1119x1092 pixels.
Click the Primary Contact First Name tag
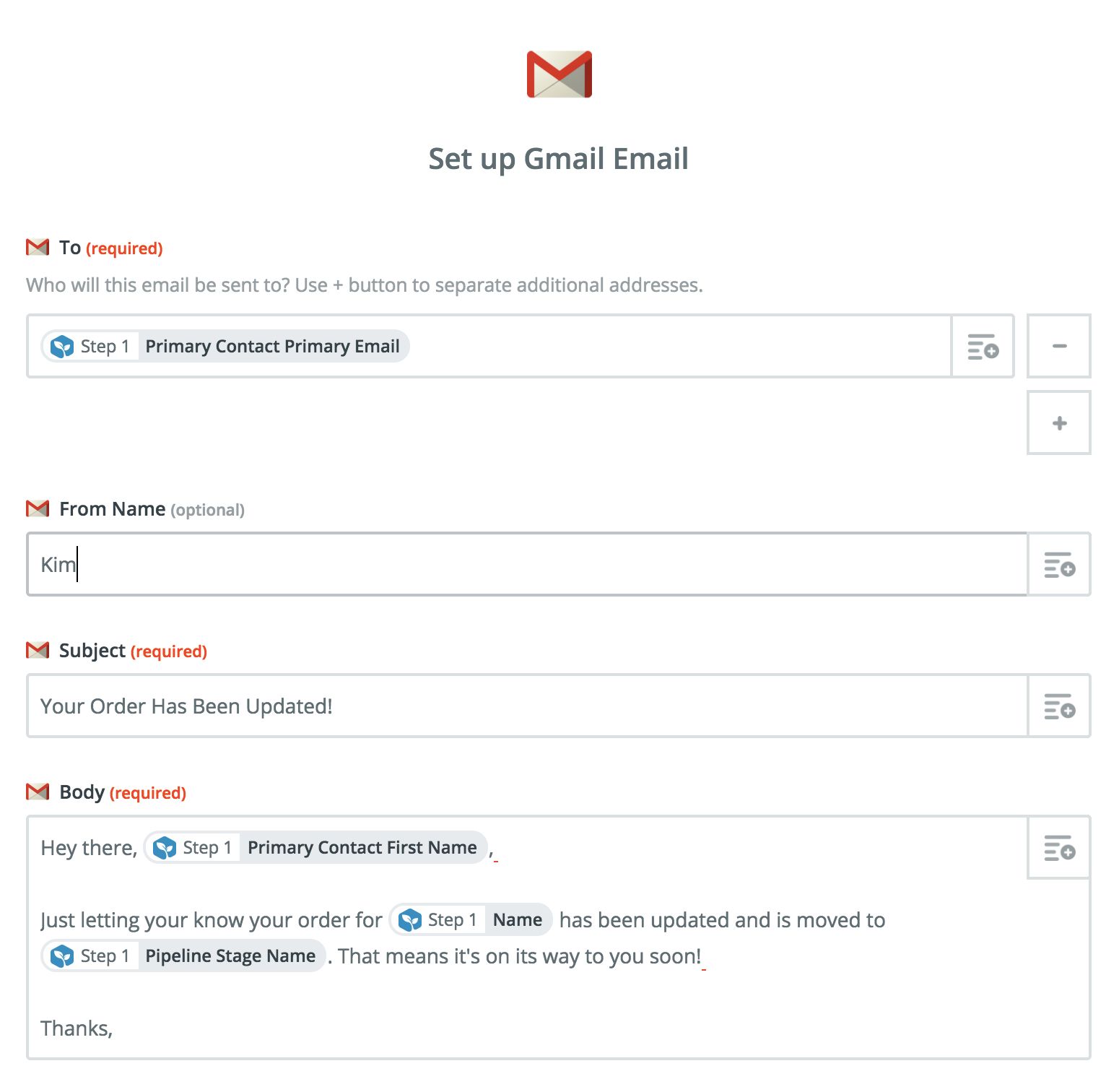point(316,848)
